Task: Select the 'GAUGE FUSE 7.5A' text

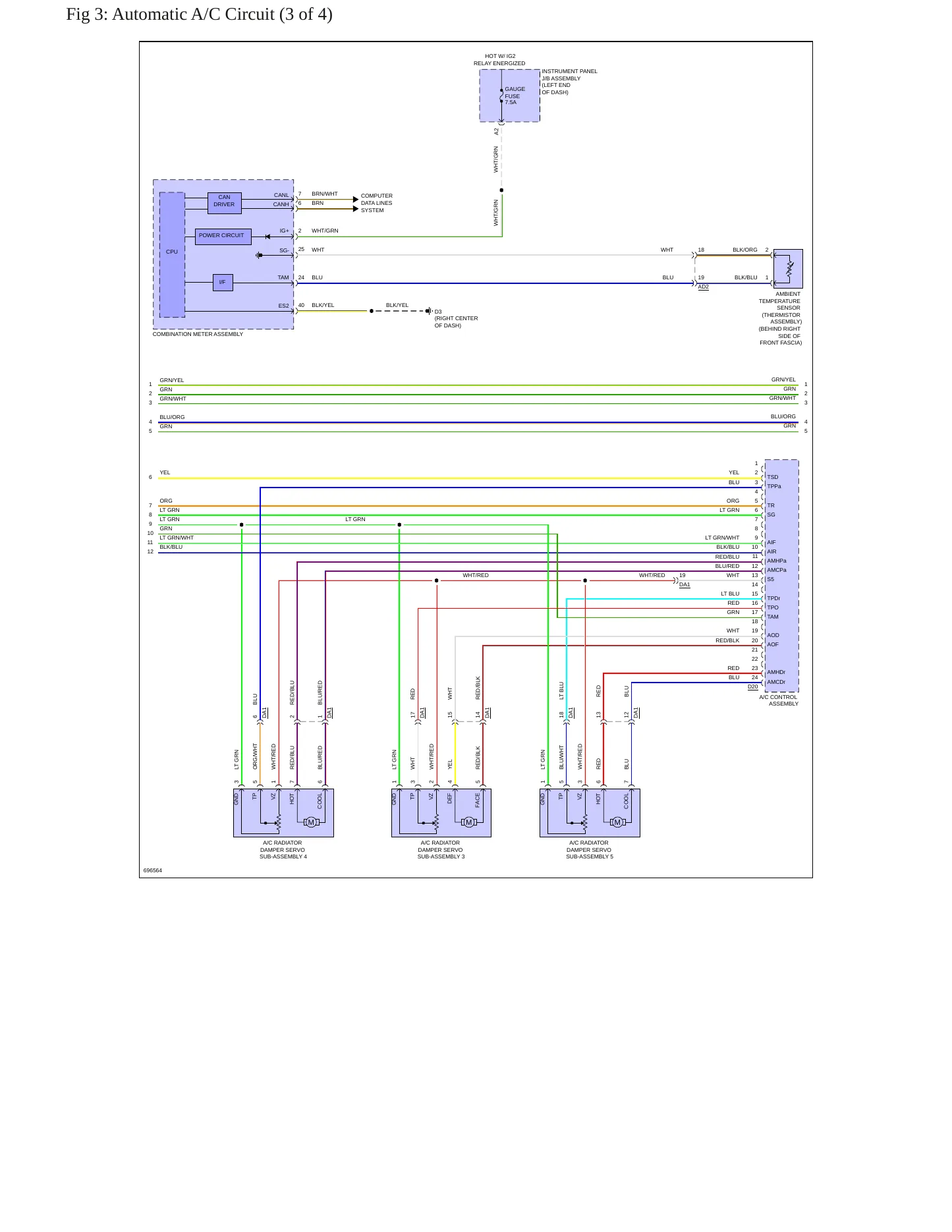Action: 515,96
